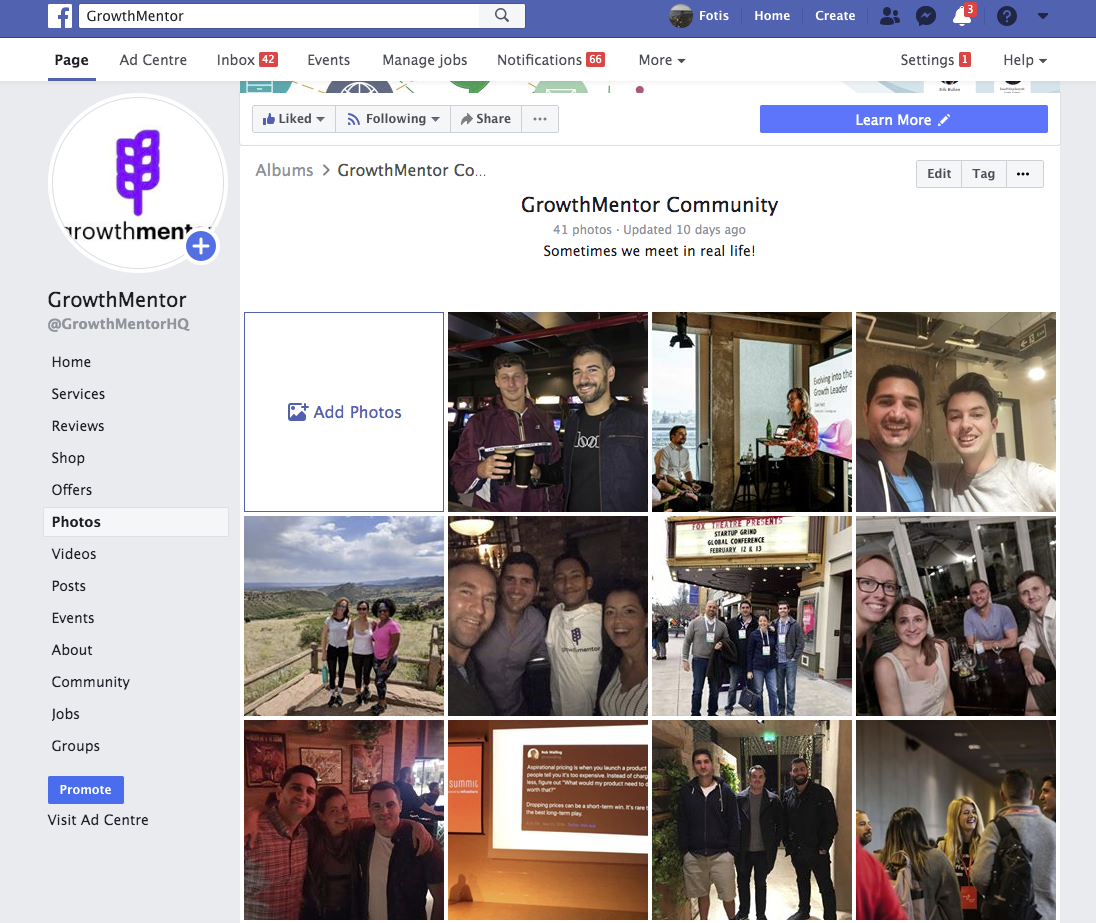The height and width of the screenshot is (923, 1096).
Task: Open selfie of two smiling men
Action: 956,412
